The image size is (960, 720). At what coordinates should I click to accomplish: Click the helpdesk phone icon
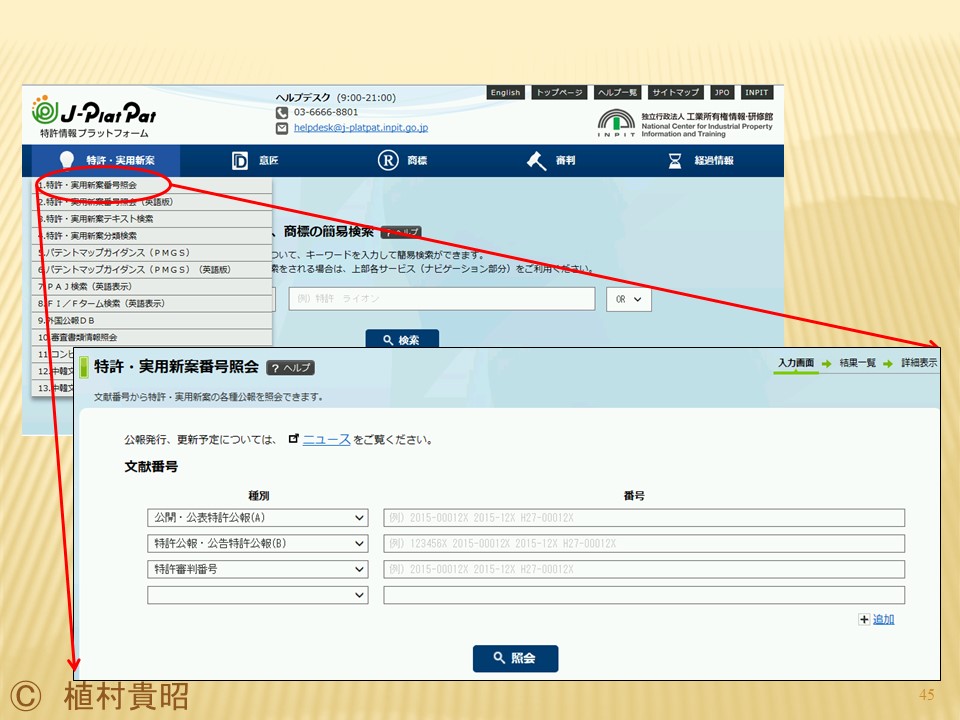coord(282,113)
